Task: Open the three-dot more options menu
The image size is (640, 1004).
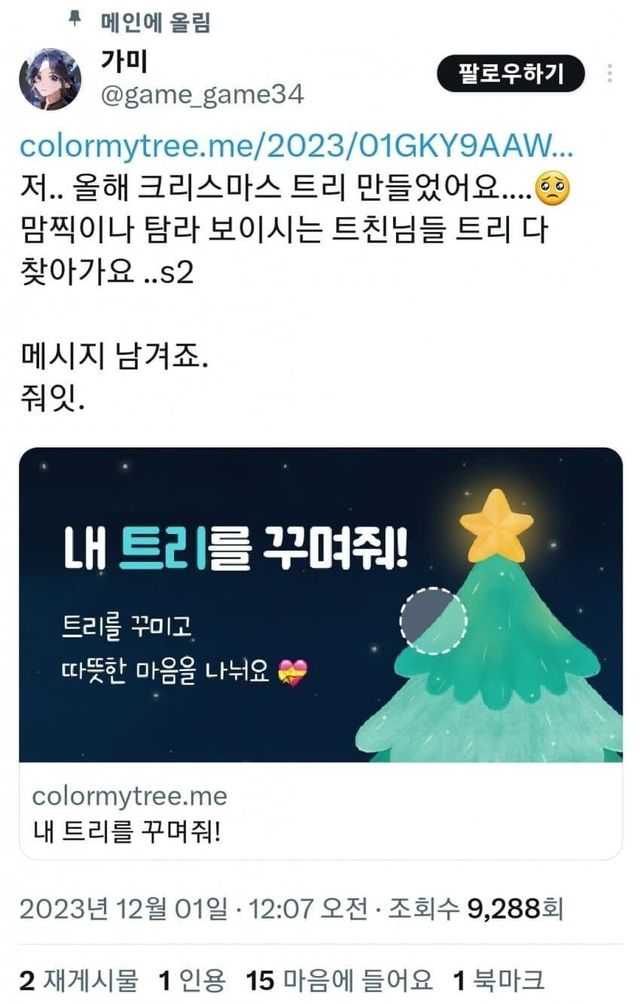Action: pos(609,74)
